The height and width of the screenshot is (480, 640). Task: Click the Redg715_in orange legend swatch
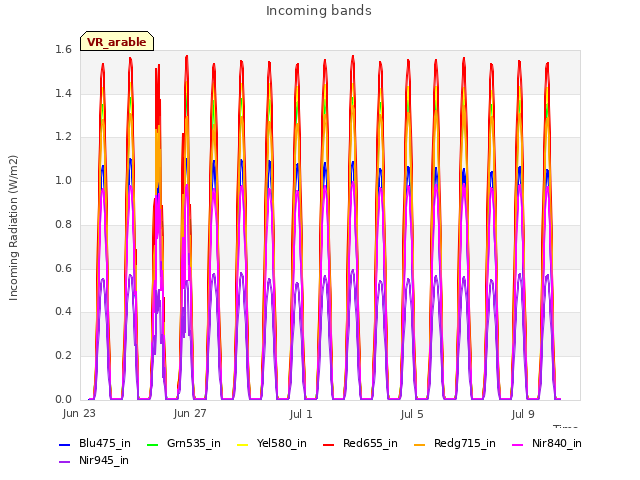pyautogui.click(x=420, y=444)
